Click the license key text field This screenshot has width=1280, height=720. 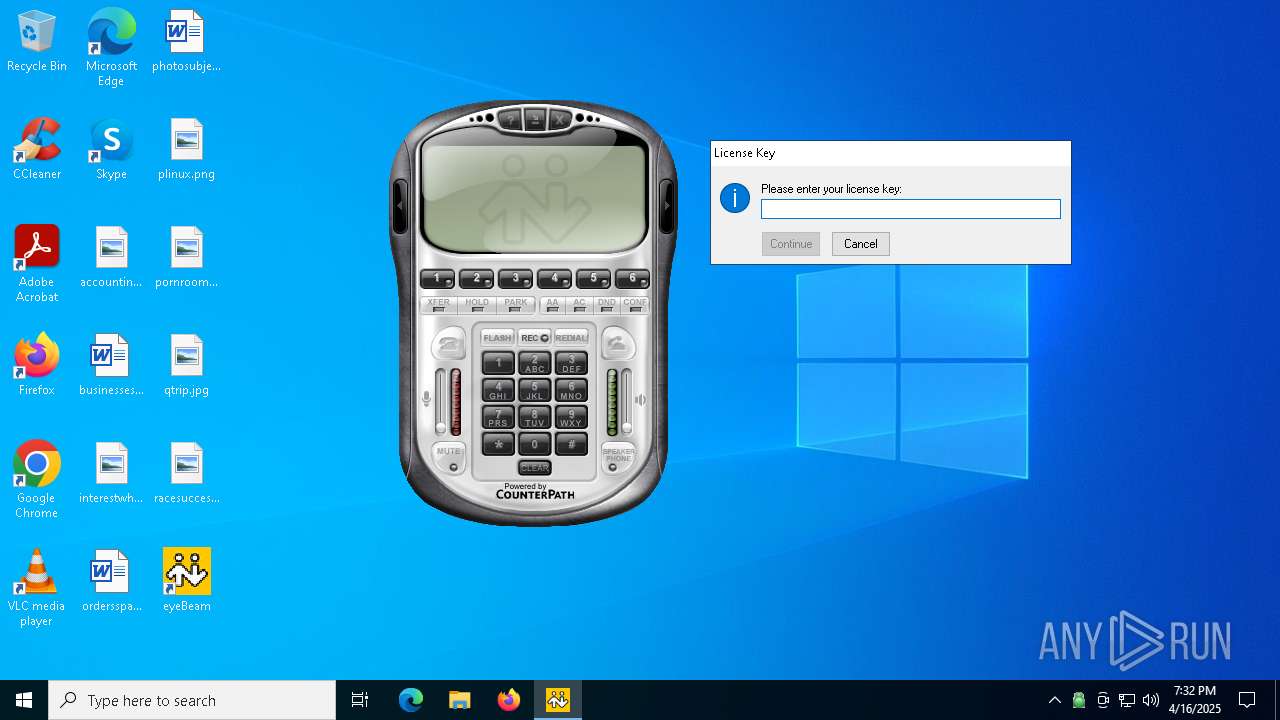(911, 209)
